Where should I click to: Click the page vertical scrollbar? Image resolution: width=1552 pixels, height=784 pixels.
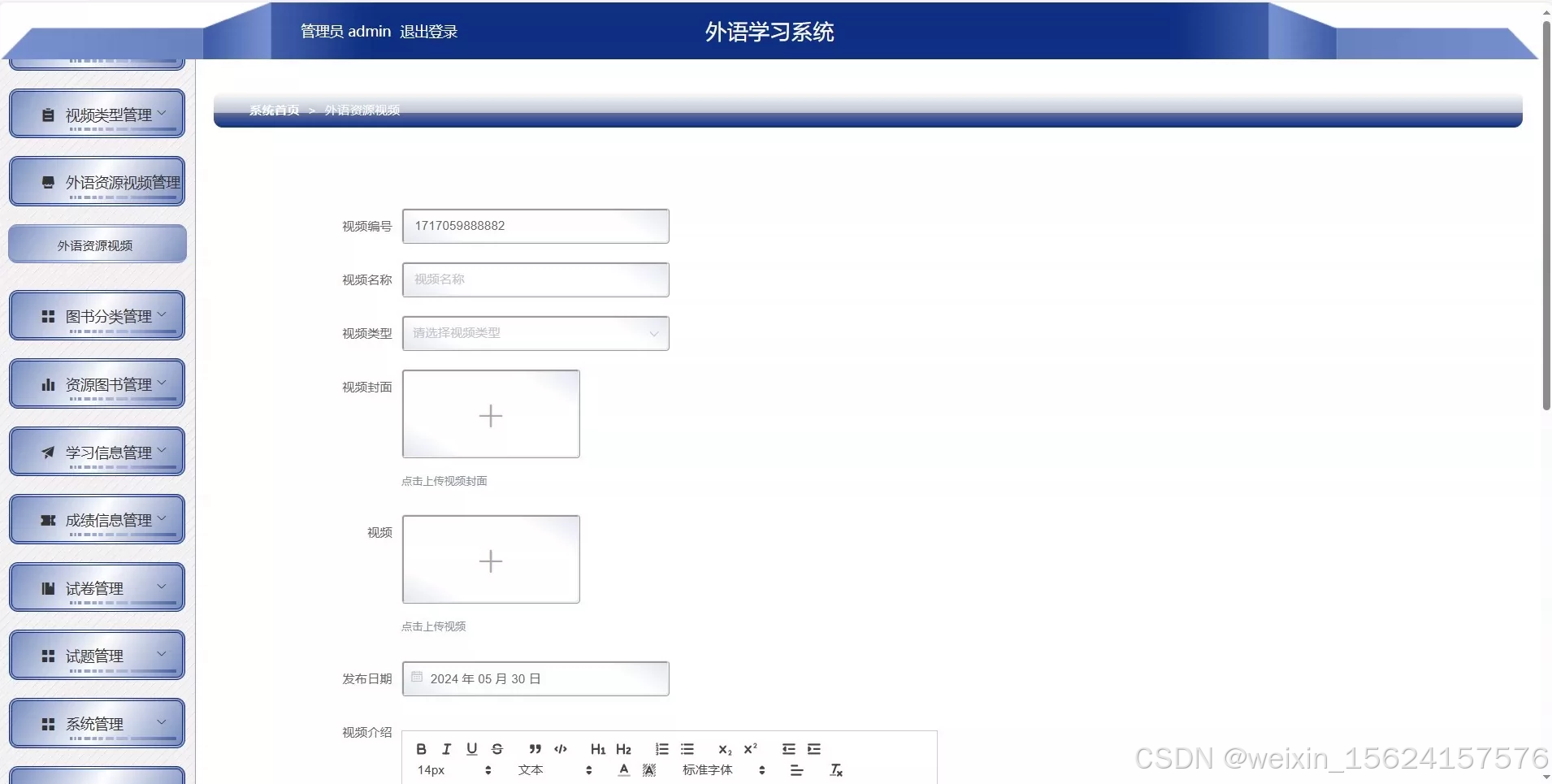click(x=1546, y=215)
